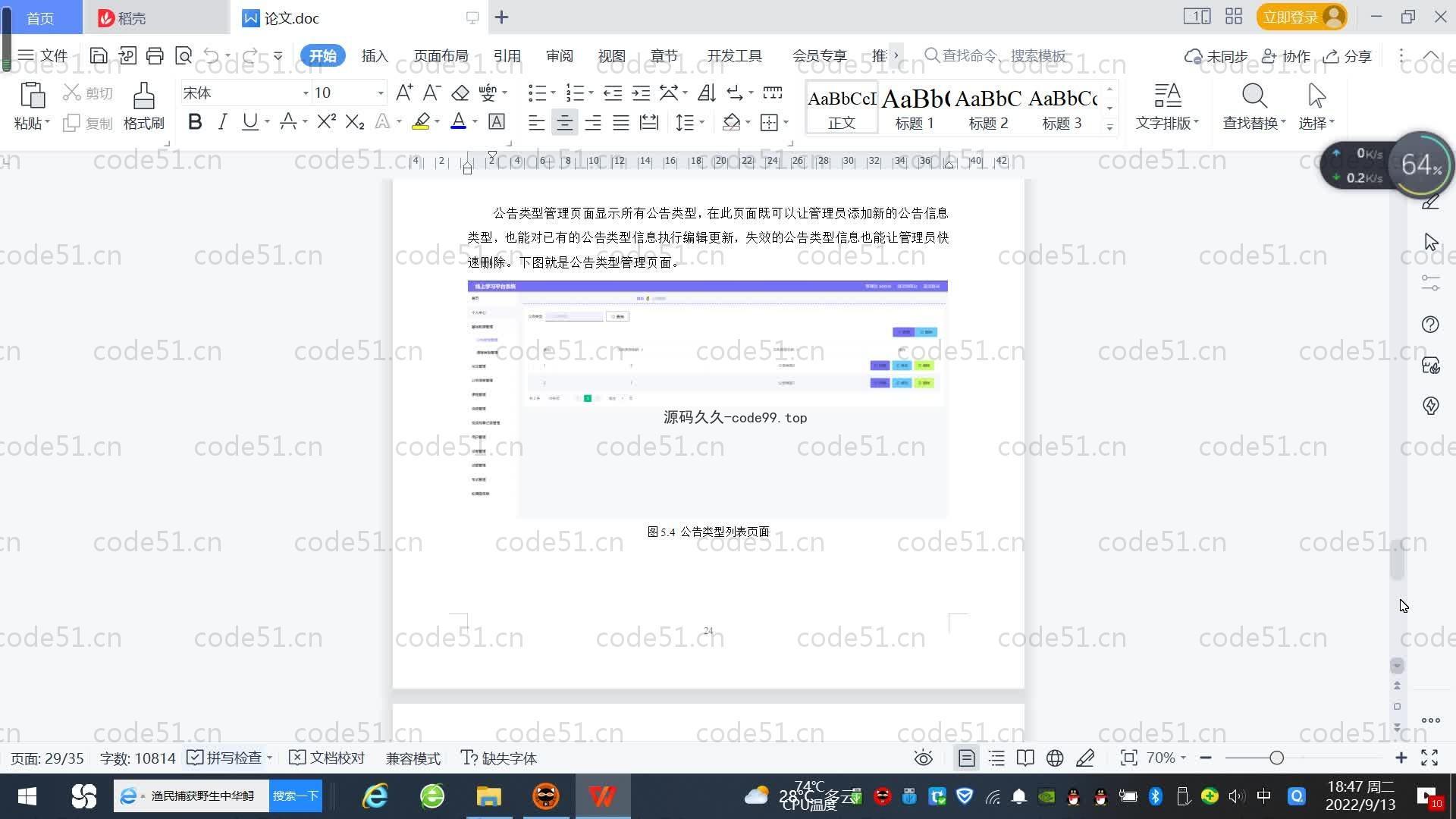Screen dimensions: 1456x819
Task: Click 缺失字体 missing fonts notice
Action: (499, 758)
